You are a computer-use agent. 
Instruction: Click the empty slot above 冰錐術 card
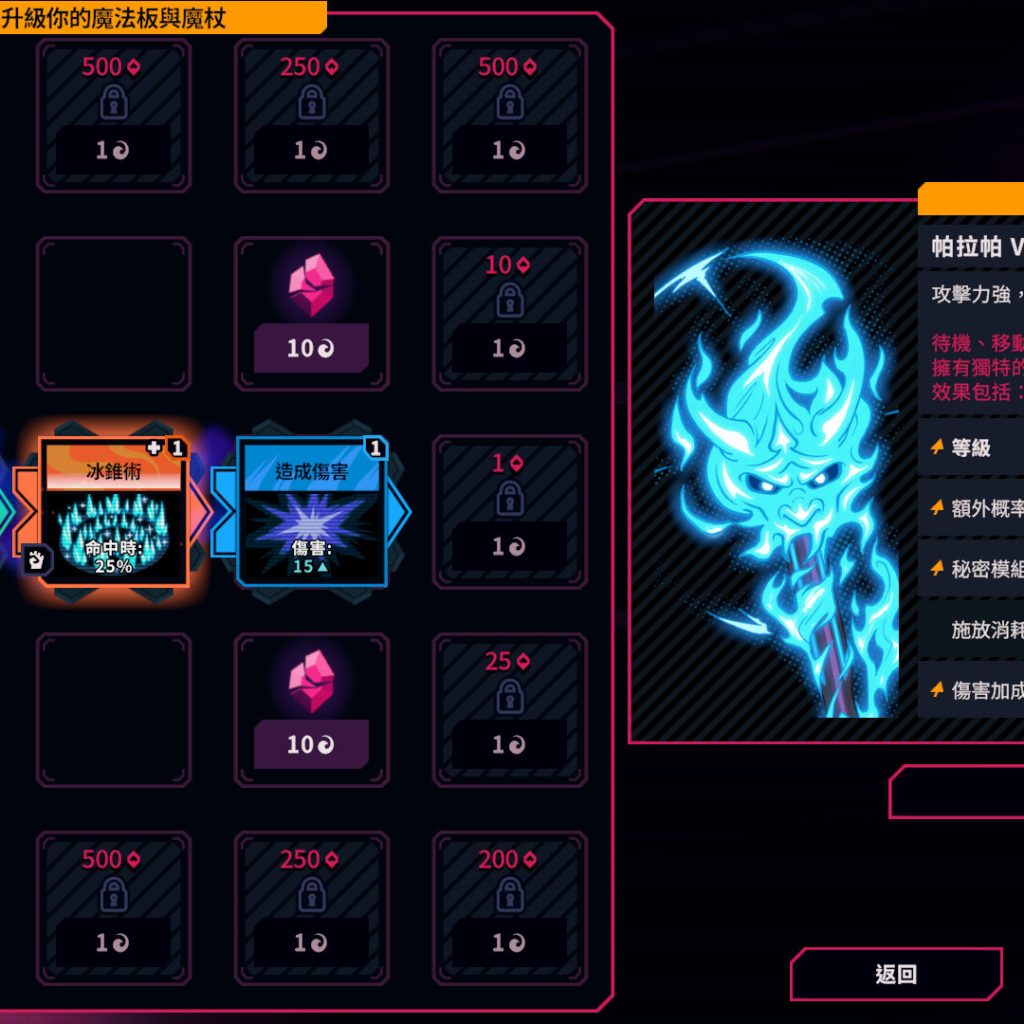point(114,313)
